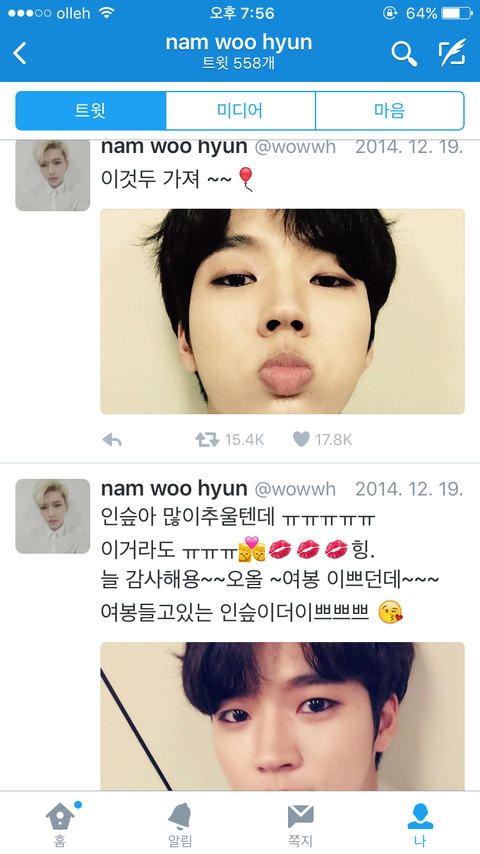This screenshot has width=480, height=854.
Task: Reply to the balloon tweet
Action: coord(112,440)
